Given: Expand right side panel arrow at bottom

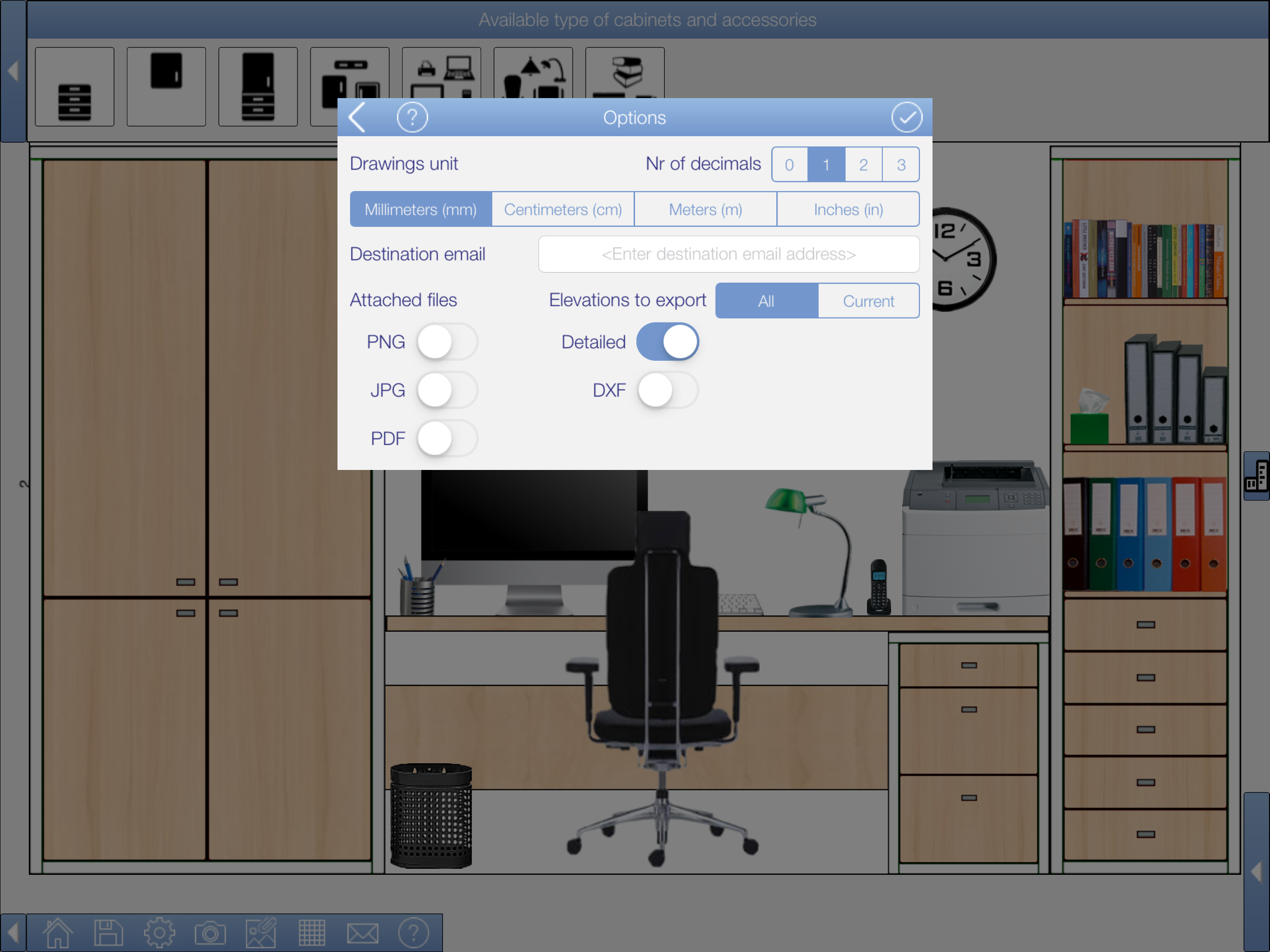Looking at the screenshot, I should [1256, 872].
